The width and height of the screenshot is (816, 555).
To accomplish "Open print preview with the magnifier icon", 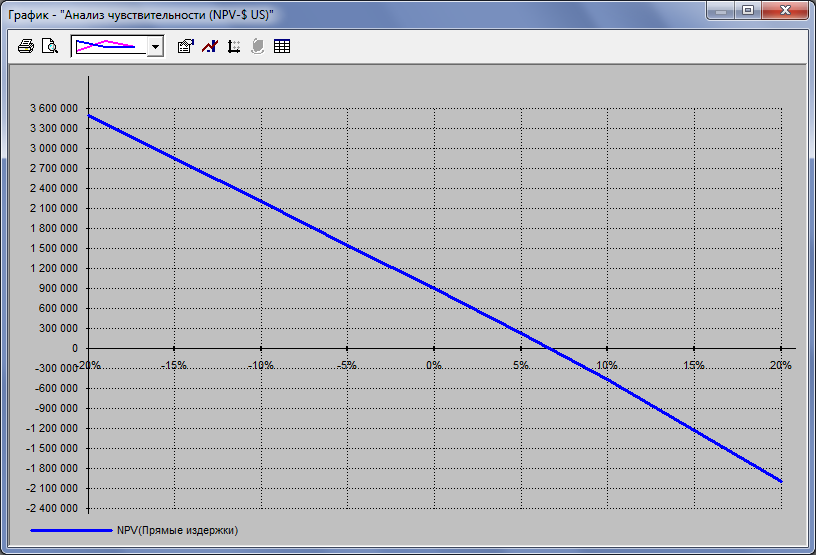I will tap(49, 46).
